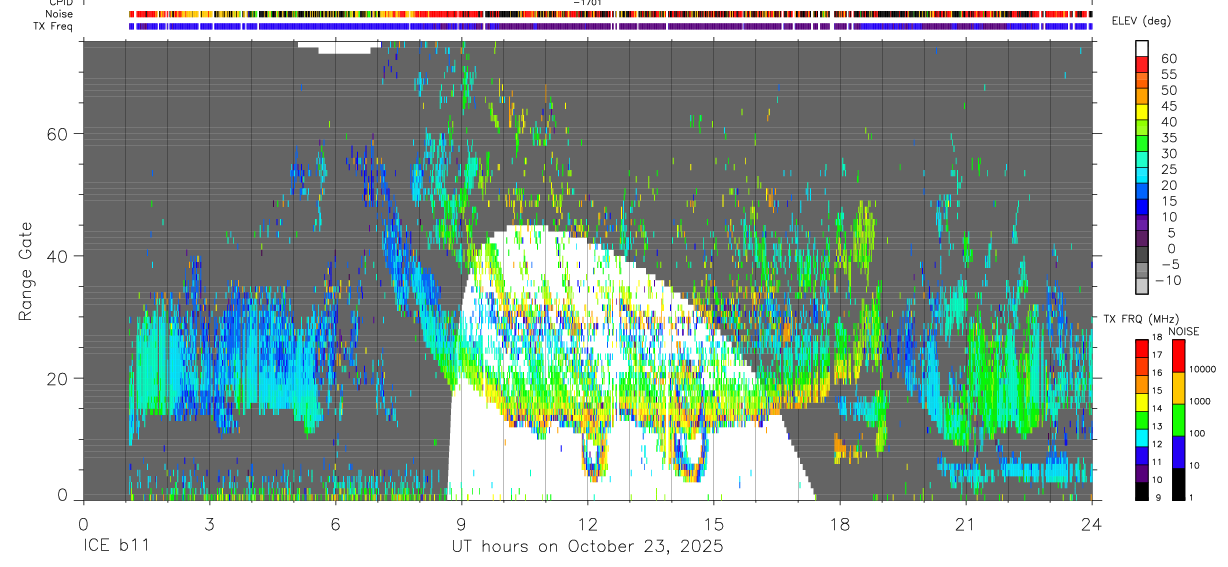Click the 18 tick label on the UT hours axis
This screenshot has height=567, width=1228.
click(840, 524)
